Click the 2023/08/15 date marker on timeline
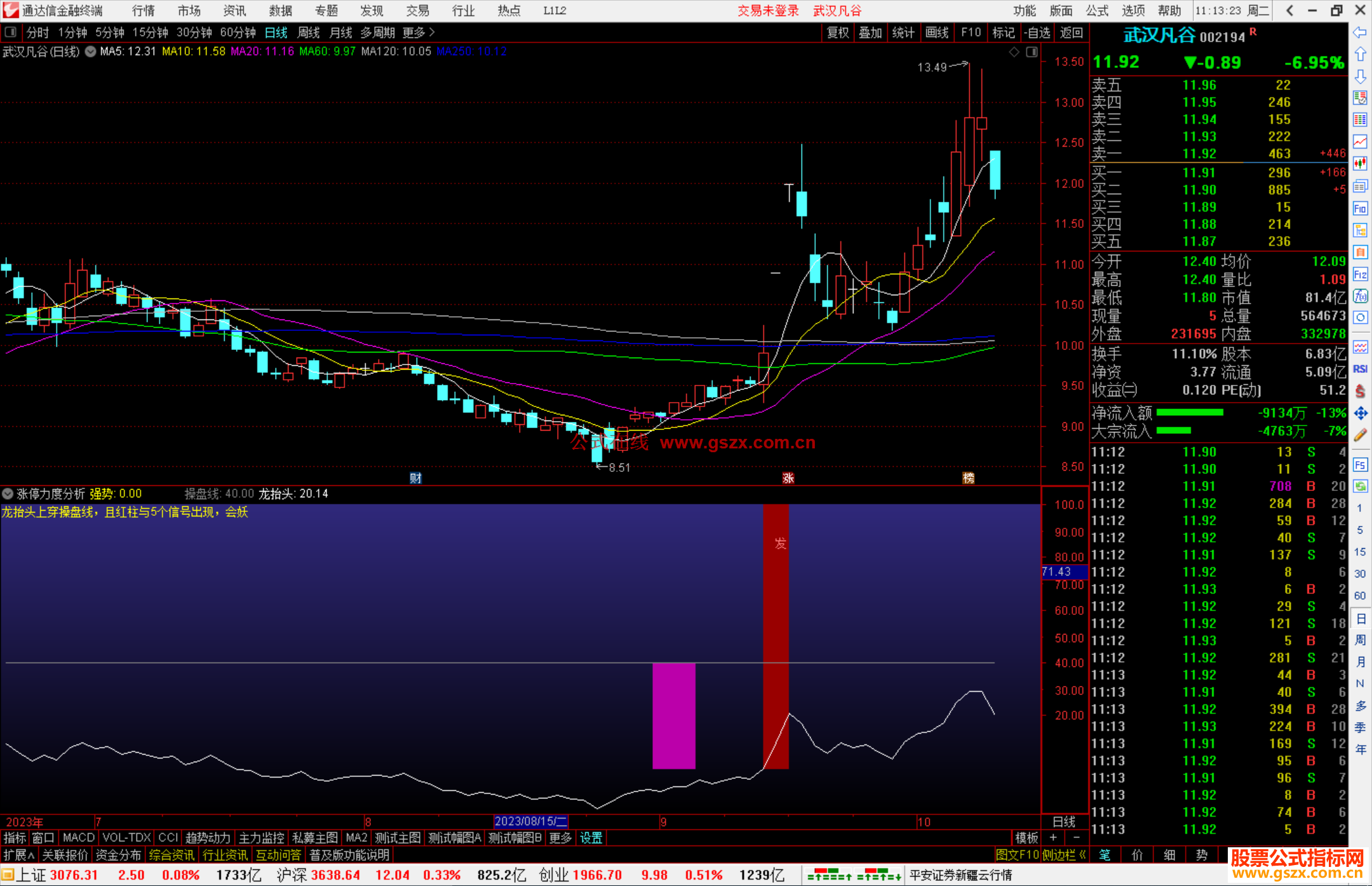 [530, 821]
